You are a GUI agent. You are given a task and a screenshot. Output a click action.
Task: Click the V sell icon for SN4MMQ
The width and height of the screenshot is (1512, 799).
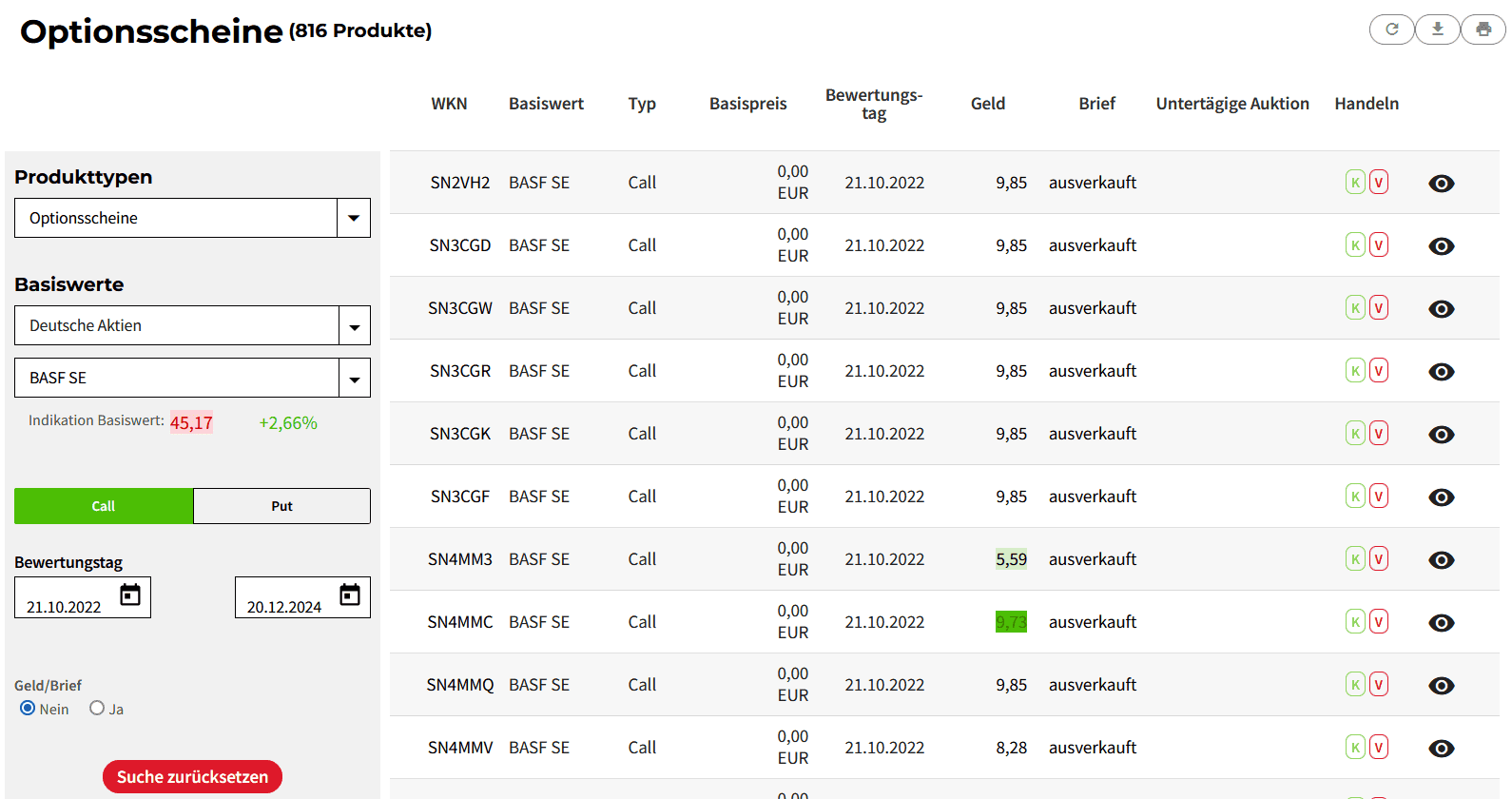(x=1379, y=684)
